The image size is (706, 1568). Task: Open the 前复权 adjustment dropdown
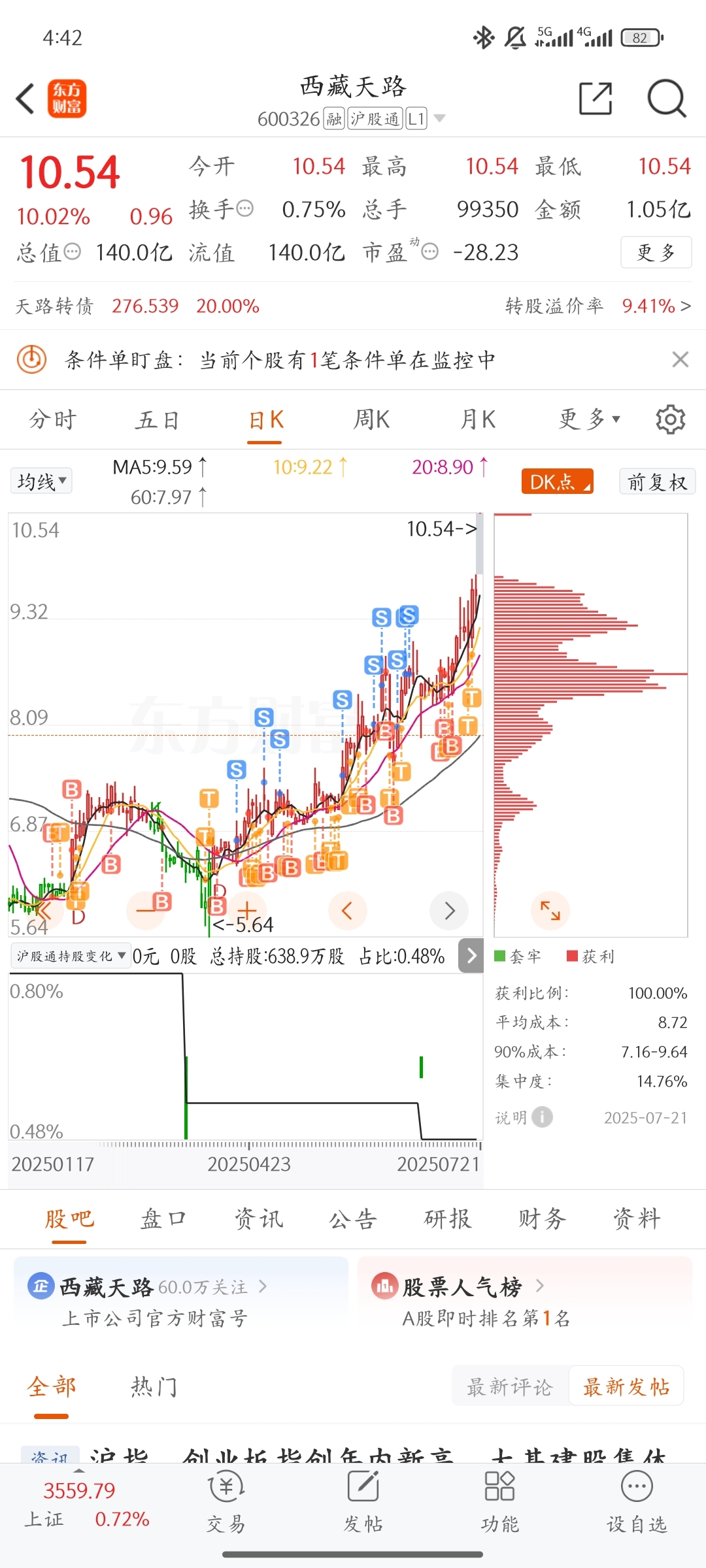[657, 482]
